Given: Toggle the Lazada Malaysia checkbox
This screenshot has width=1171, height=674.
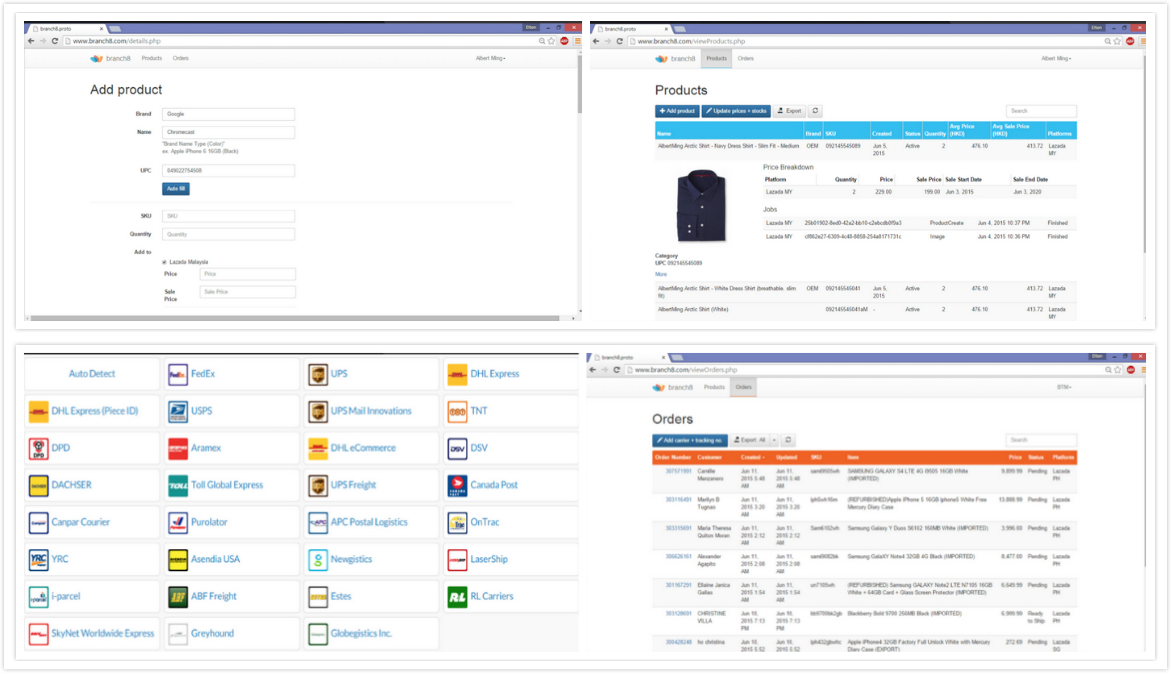Looking at the screenshot, I should [164, 262].
